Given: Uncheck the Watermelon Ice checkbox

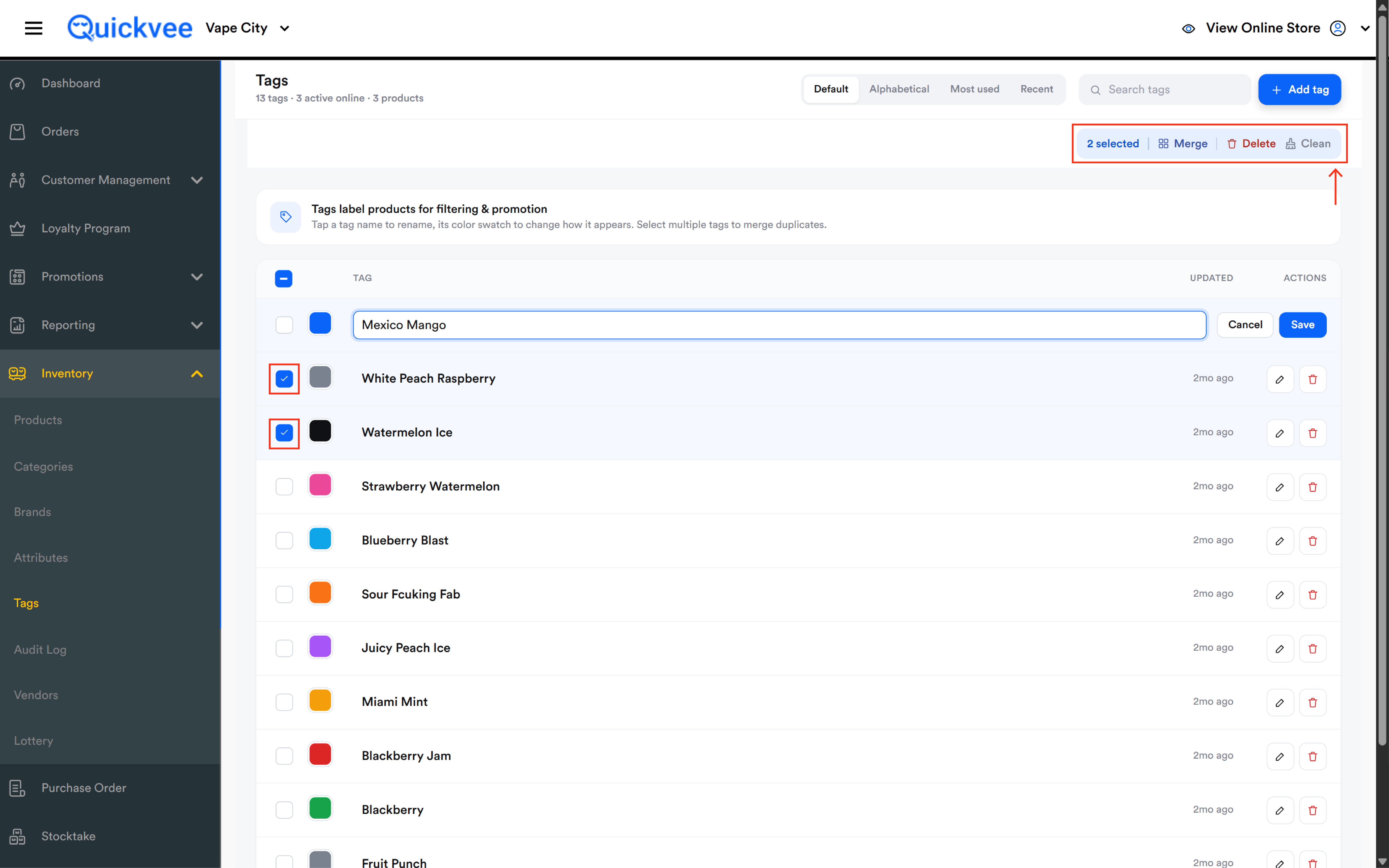Looking at the screenshot, I should [284, 433].
